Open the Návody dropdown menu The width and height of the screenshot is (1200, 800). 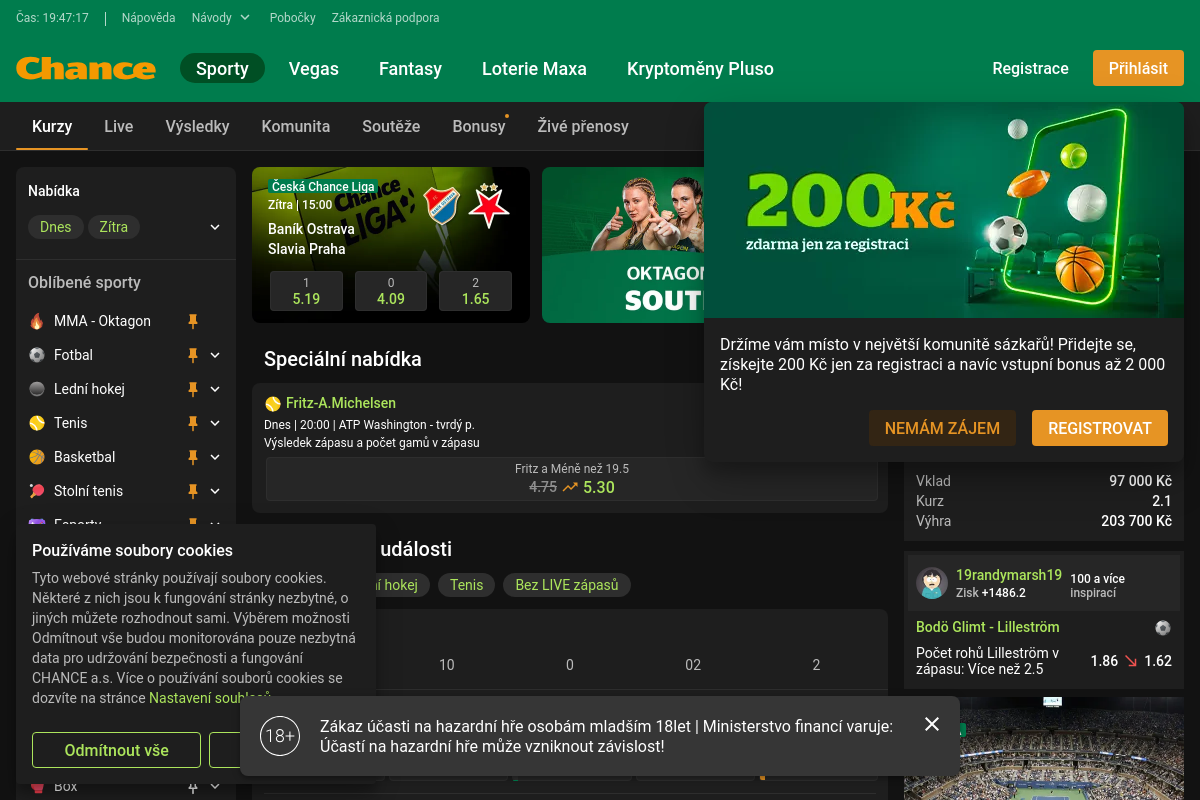221,18
